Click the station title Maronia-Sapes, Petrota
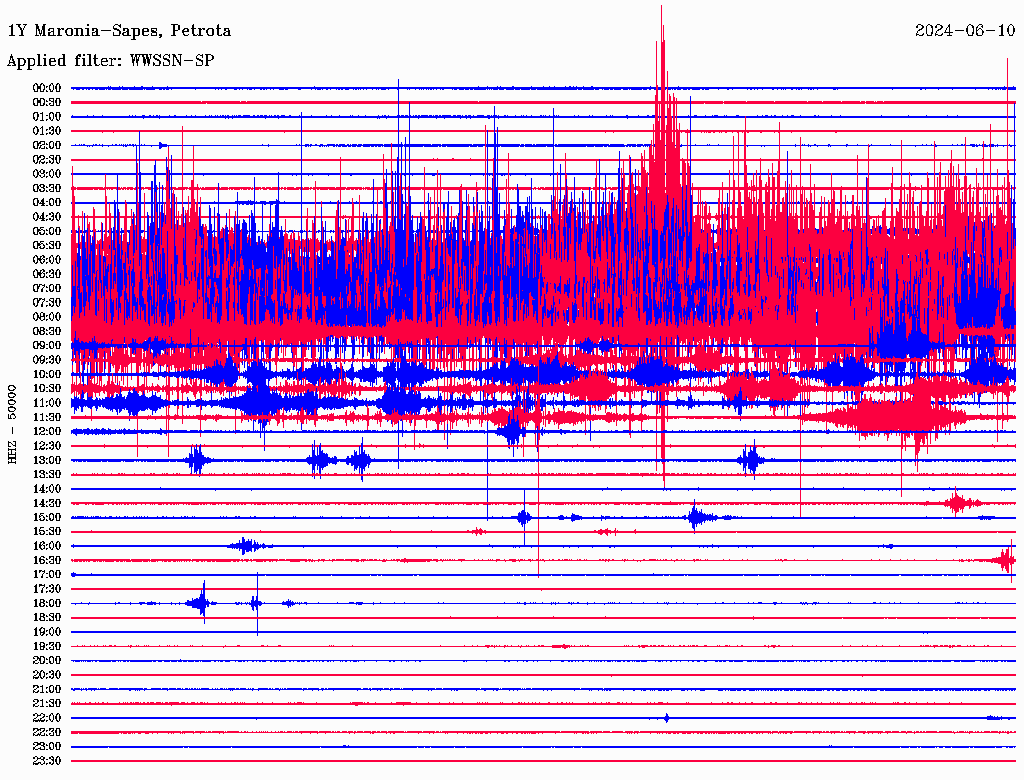Image resolution: width=1024 pixels, height=780 pixels. [x=119, y=31]
